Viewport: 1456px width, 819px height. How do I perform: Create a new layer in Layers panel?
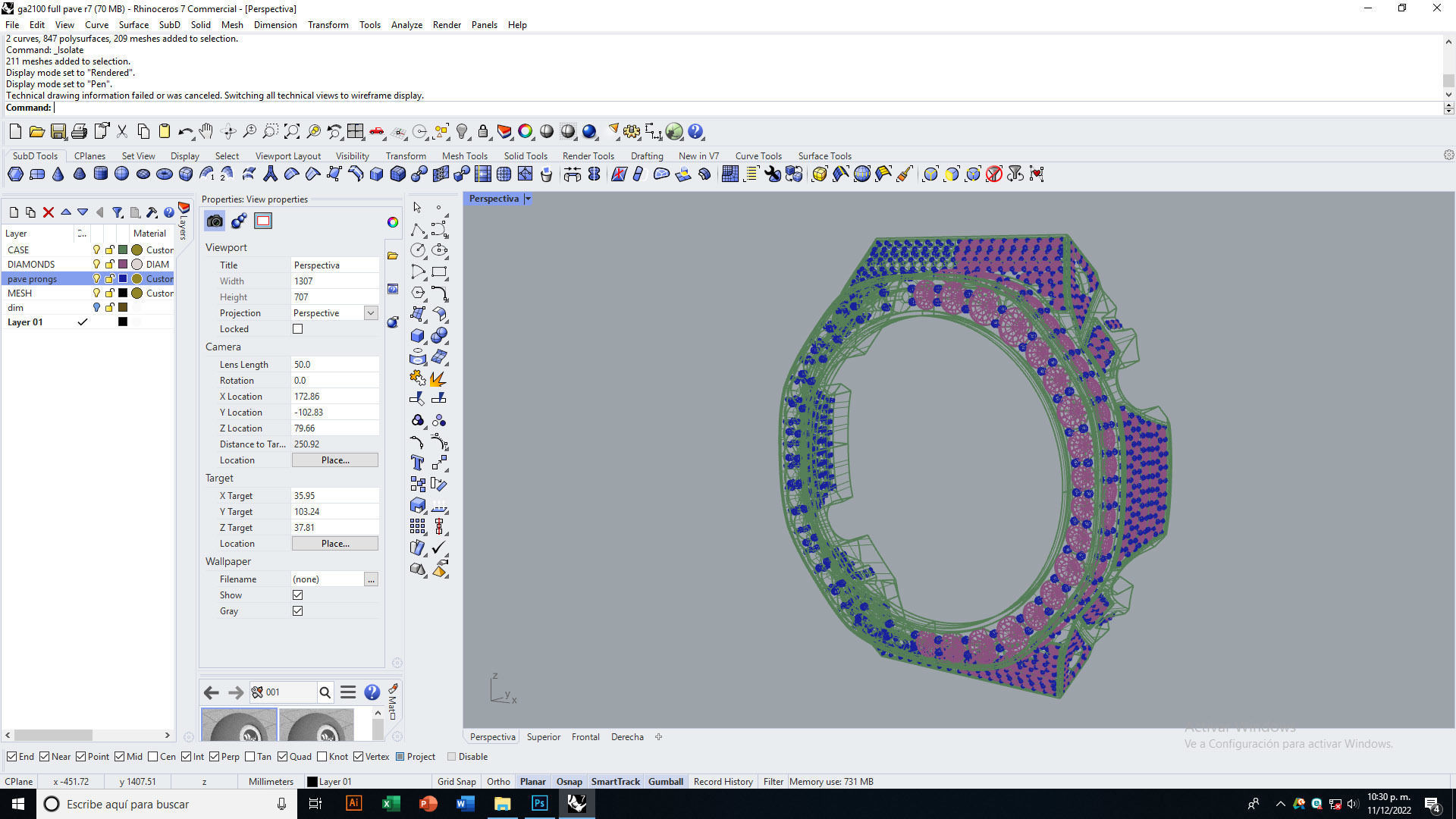point(14,213)
